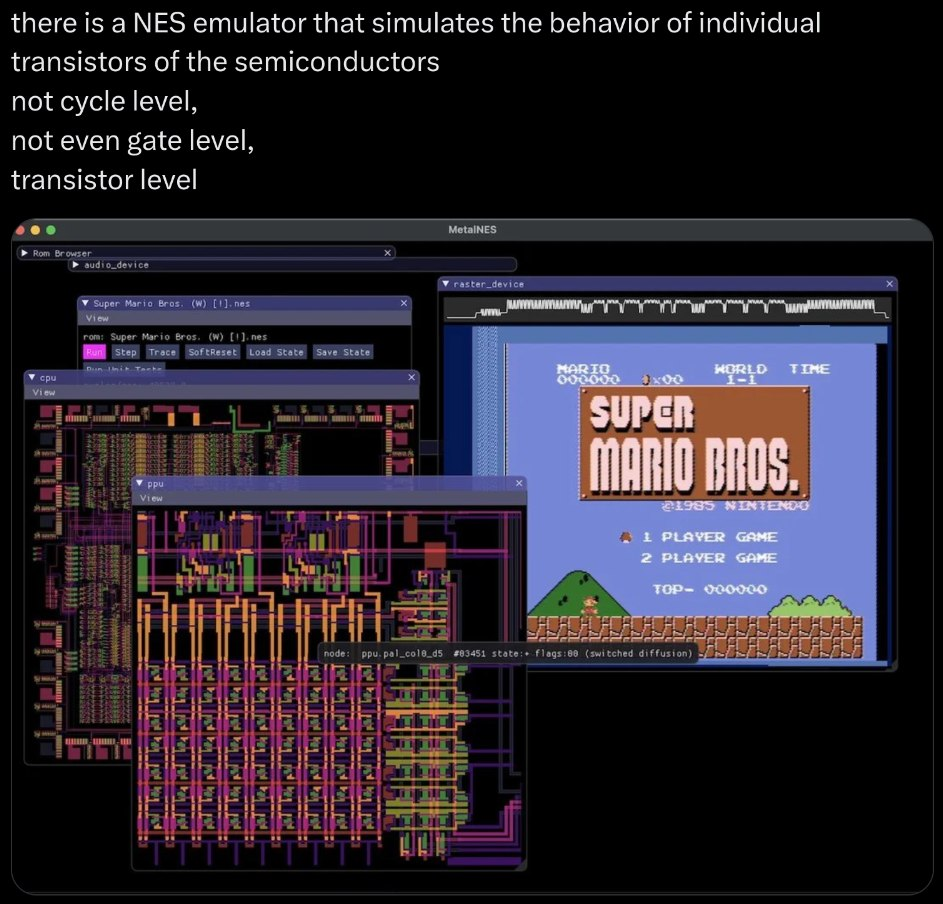Image resolution: width=943 pixels, height=904 pixels.
Task: Expand the Rom Browser window
Action: point(26,253)
